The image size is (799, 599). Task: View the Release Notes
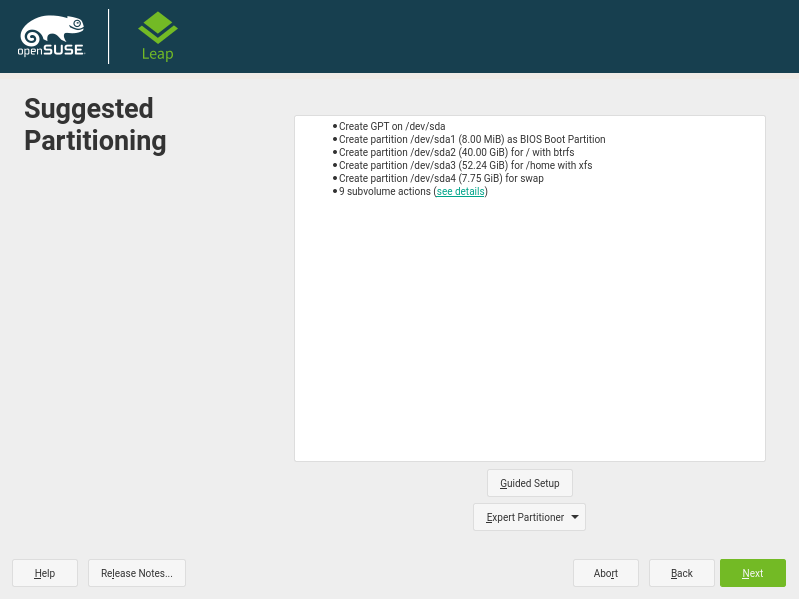pos(137,573)
